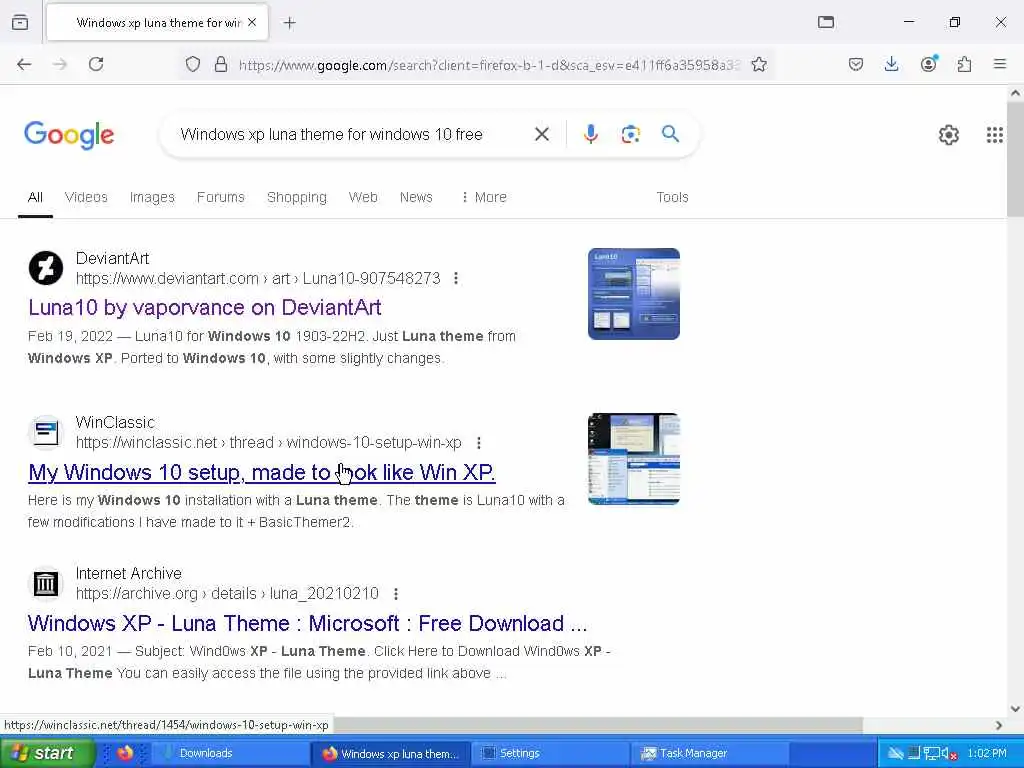Viewport: 1024px width, 768px height.
Task: Click the site security padlock icon
Action: click(221, 64)
